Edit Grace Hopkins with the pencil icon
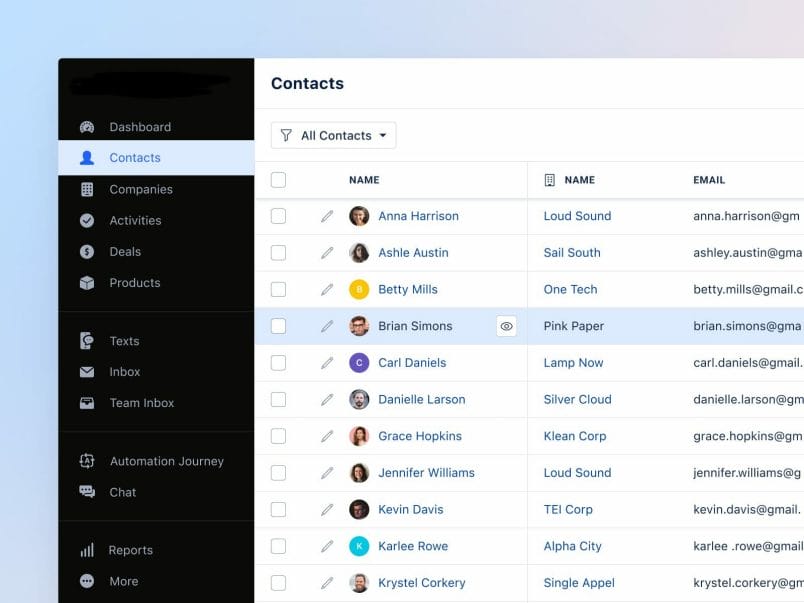The height and width of the screenshot is (603, 804). pyautogui.click(x=327, y=436)
